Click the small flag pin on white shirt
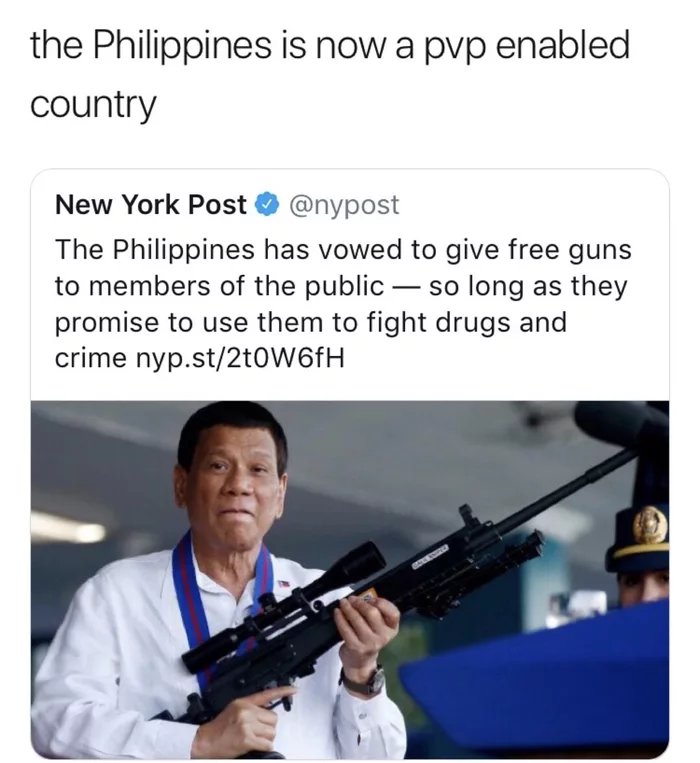Viewport: 700px width, 763px height. (283, 583)
